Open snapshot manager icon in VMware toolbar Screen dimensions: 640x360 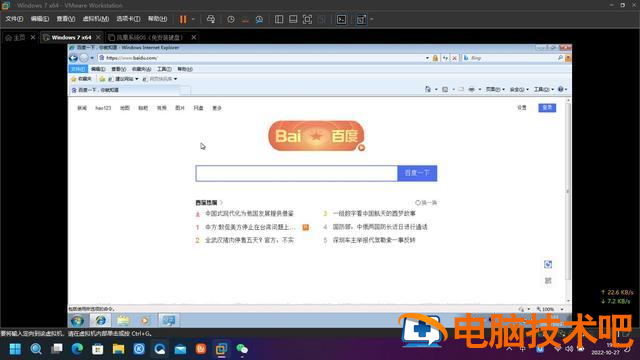(259, 19)
